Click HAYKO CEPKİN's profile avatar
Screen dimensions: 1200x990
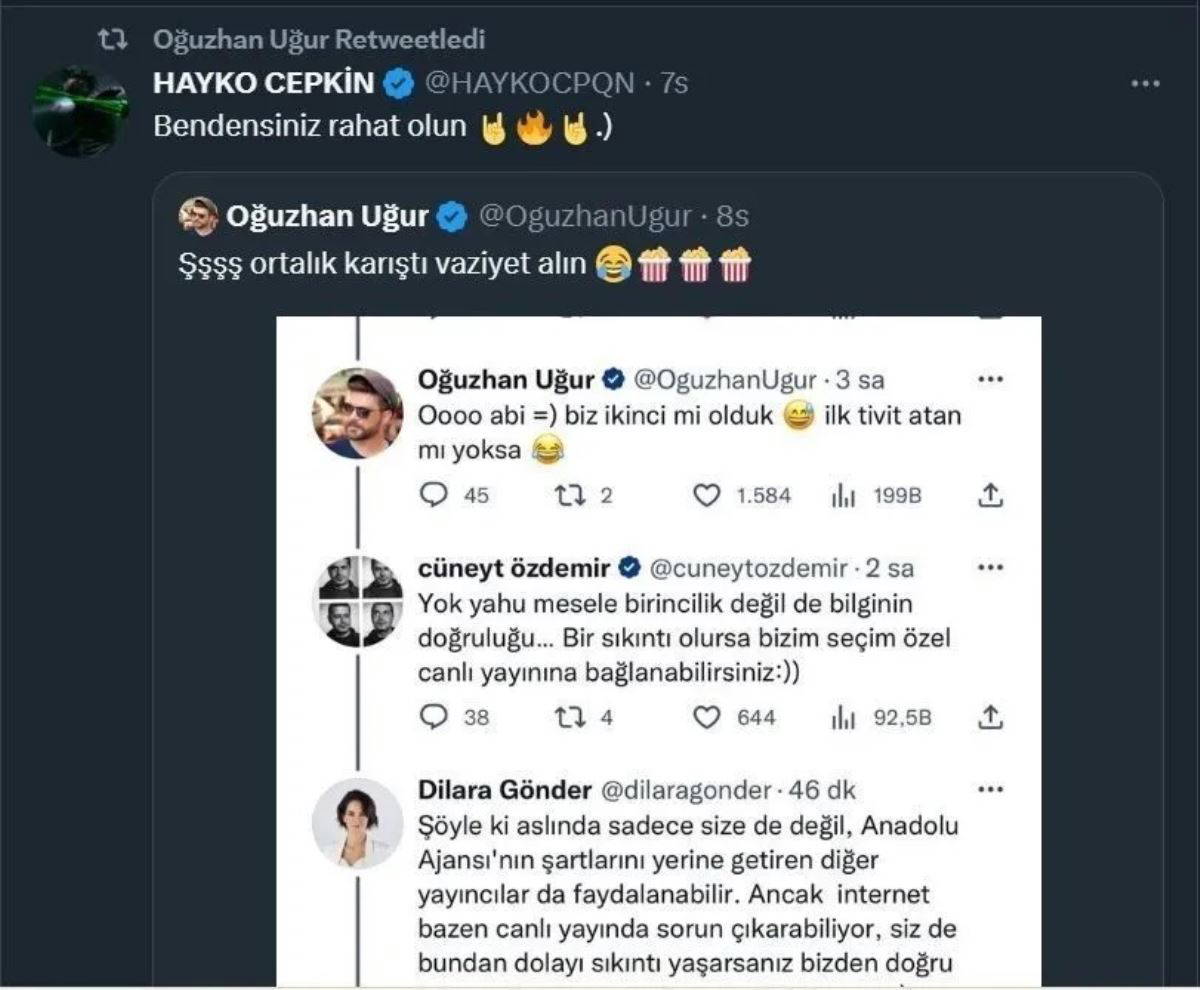pos(80,111)
